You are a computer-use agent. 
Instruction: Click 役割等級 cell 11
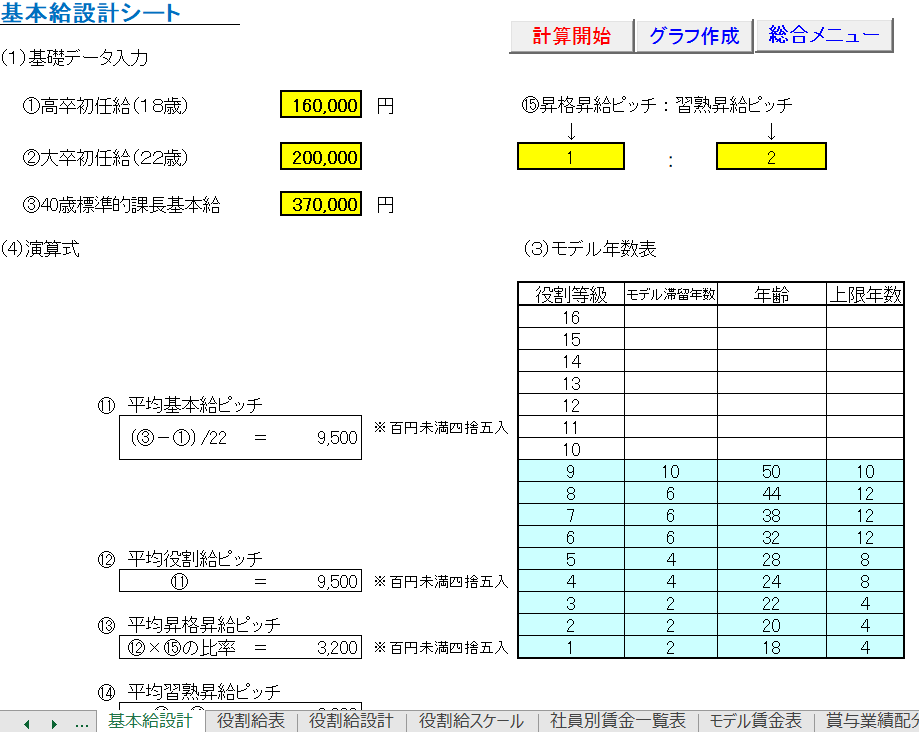point(571,427)
